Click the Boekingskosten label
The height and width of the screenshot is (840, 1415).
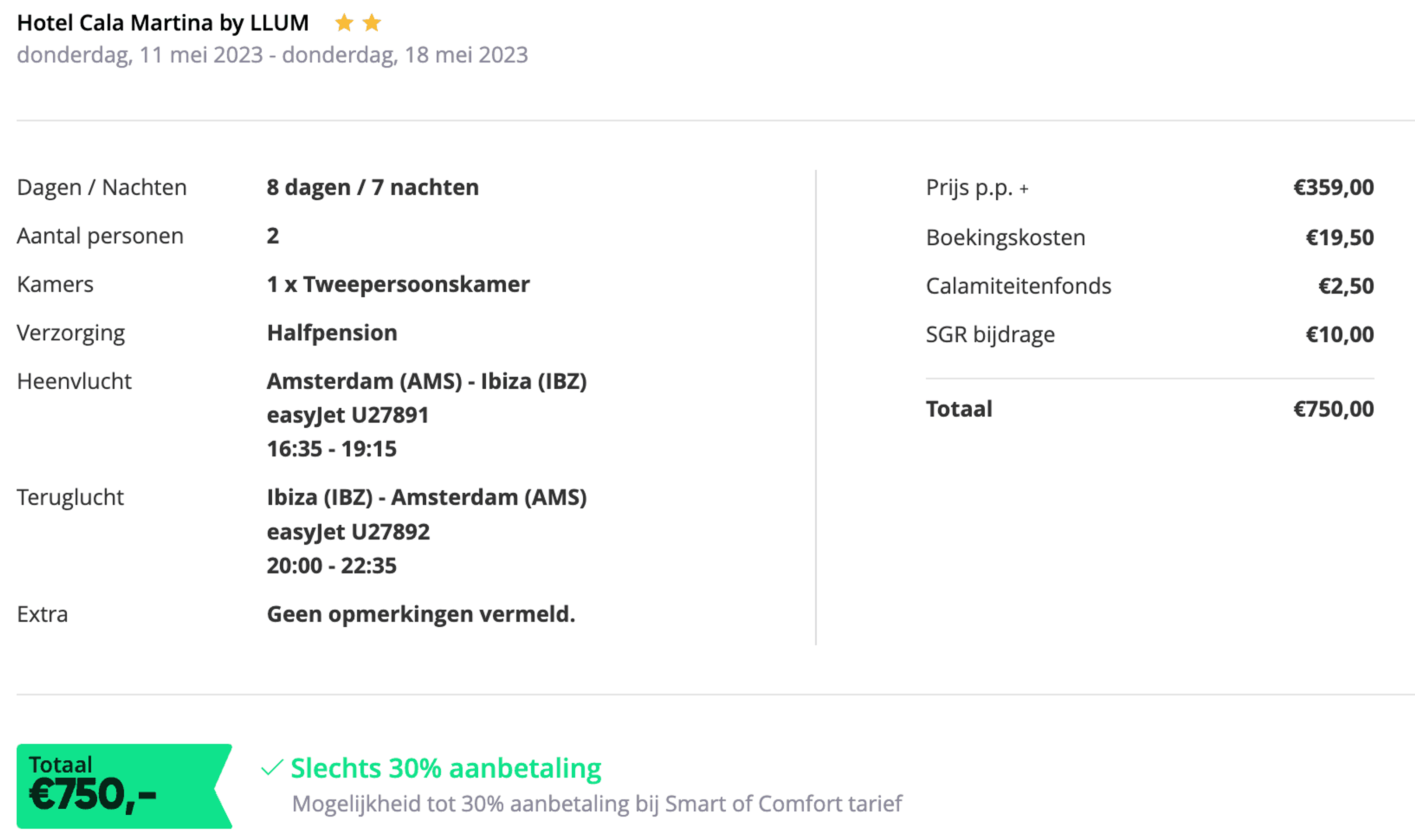pyautogui.click(x=1005, y=238)
